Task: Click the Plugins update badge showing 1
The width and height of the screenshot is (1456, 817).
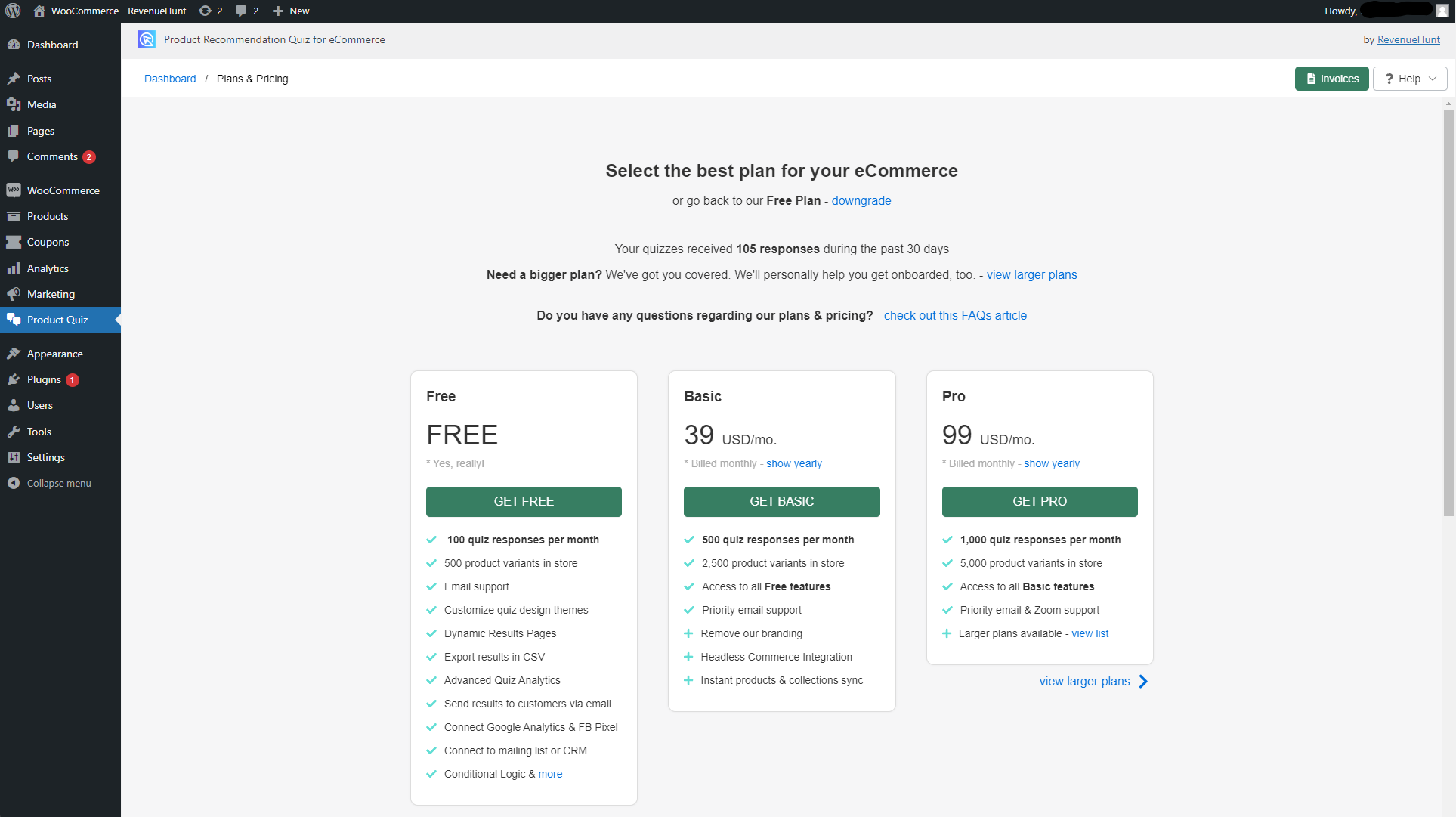Action: [73, 380]
